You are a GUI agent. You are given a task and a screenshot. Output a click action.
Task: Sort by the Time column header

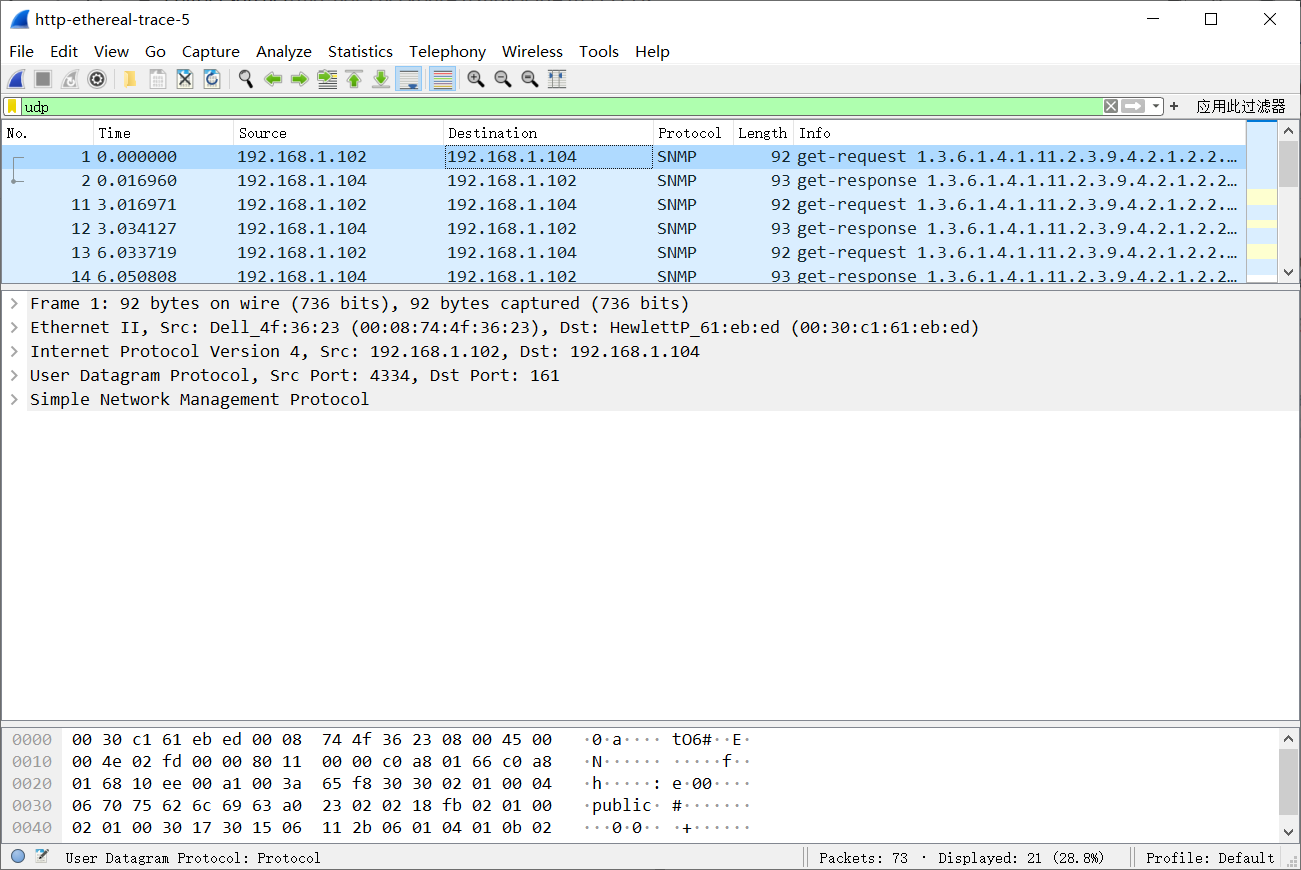click(164, 133)
